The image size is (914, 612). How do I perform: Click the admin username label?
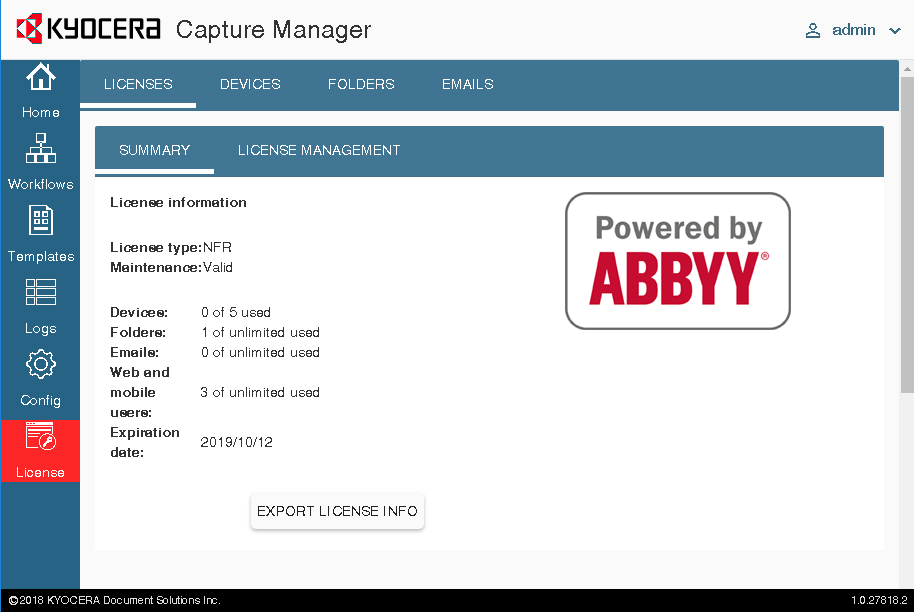pos(853,30)
